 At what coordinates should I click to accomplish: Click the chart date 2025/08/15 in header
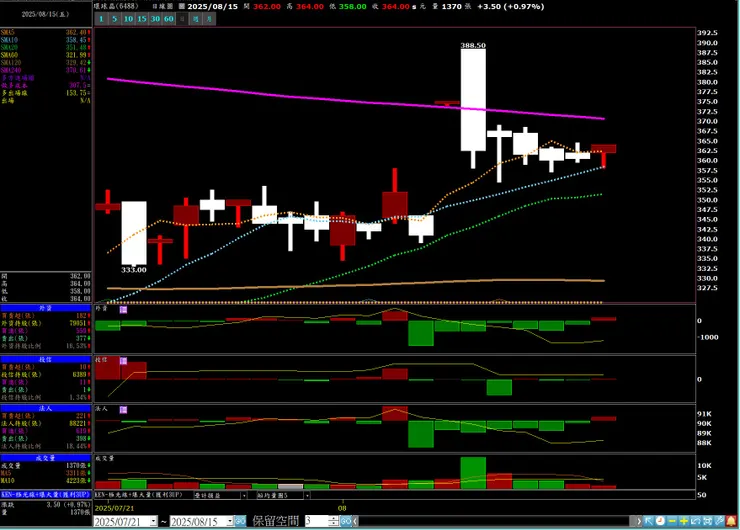click(212, 7)
